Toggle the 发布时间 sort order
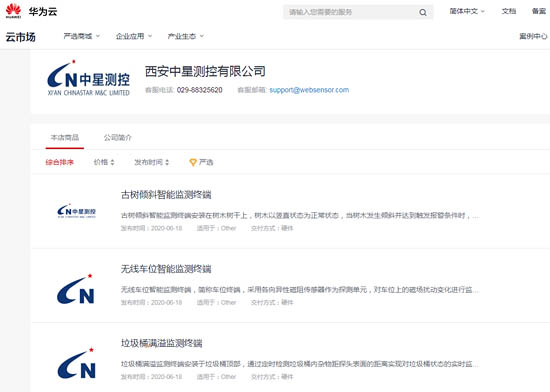Viewport: 550px width, 392px height. tap(152, 162)
